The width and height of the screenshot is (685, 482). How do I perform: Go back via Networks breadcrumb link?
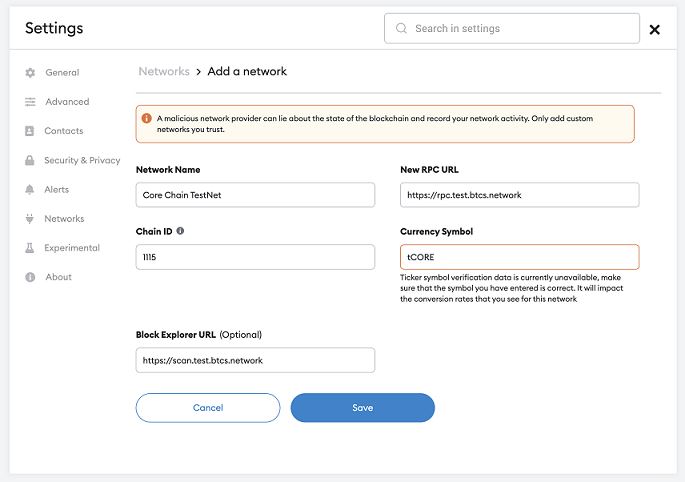(163, 72)
